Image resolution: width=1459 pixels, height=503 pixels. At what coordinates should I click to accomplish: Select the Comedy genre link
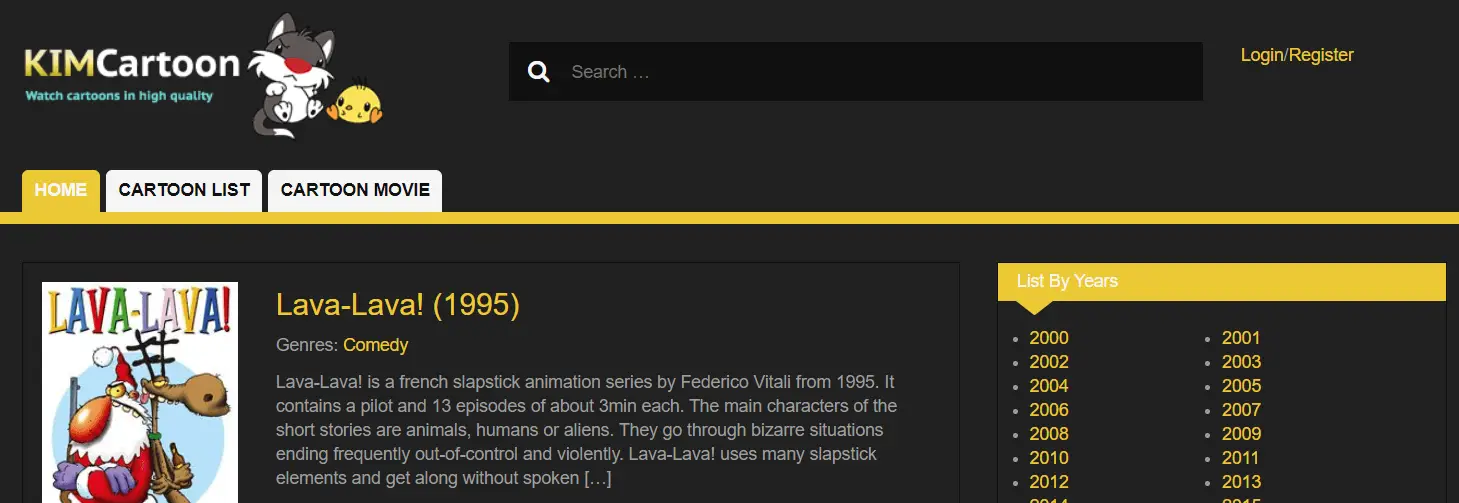[376, 345]
